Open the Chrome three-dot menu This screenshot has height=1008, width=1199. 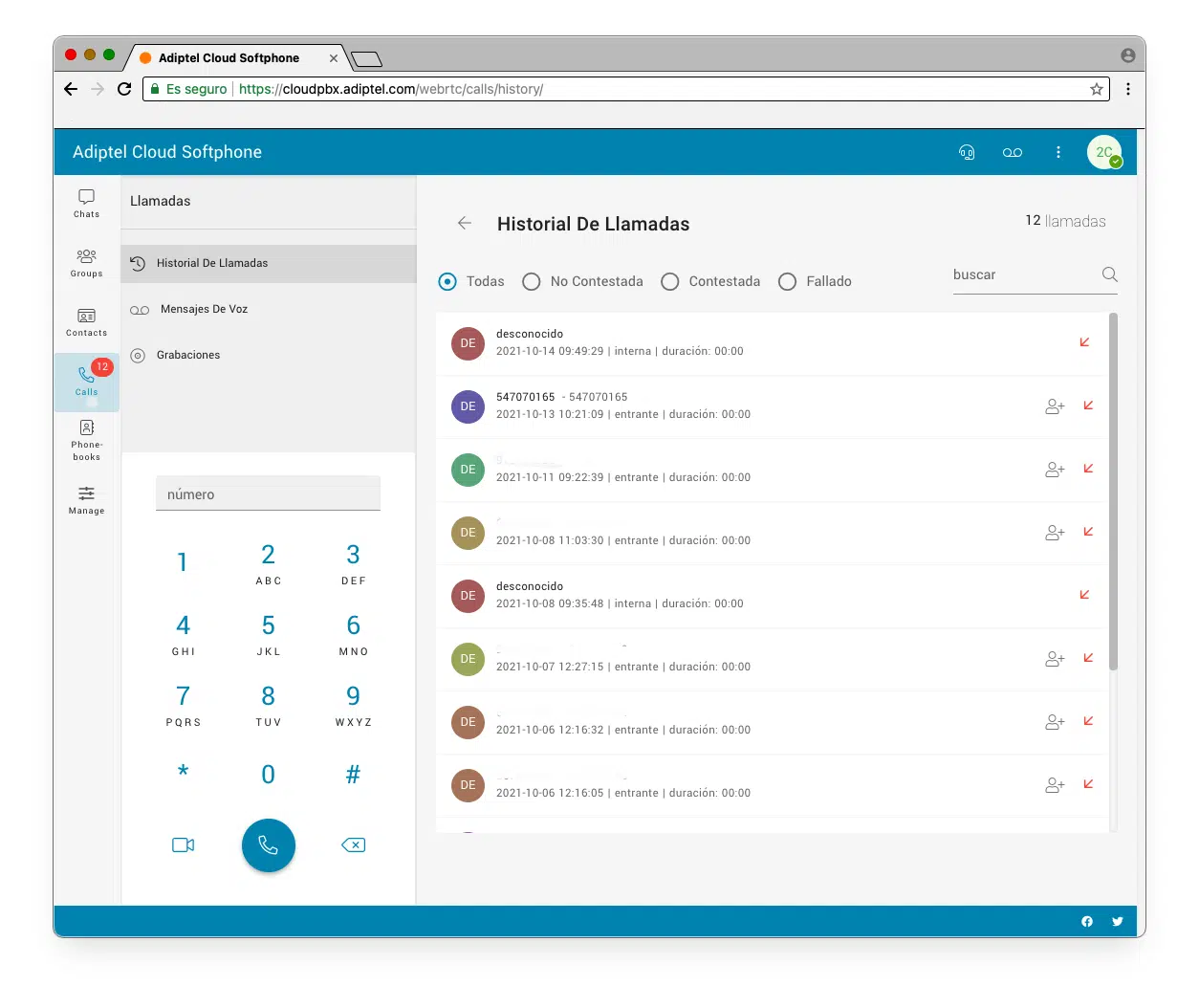coord(1128,89)
